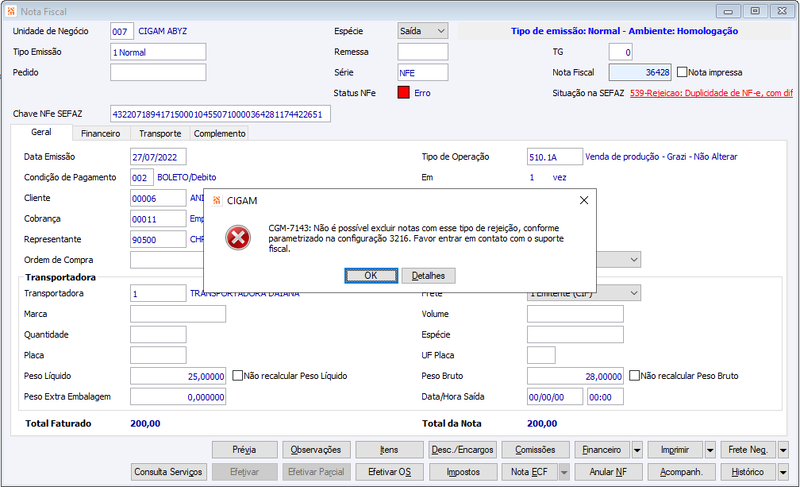The height and width of the screenshot is (487, 800).
Task: Click the Tipo de Operação field 510.1A
Action: pos(555,157)
